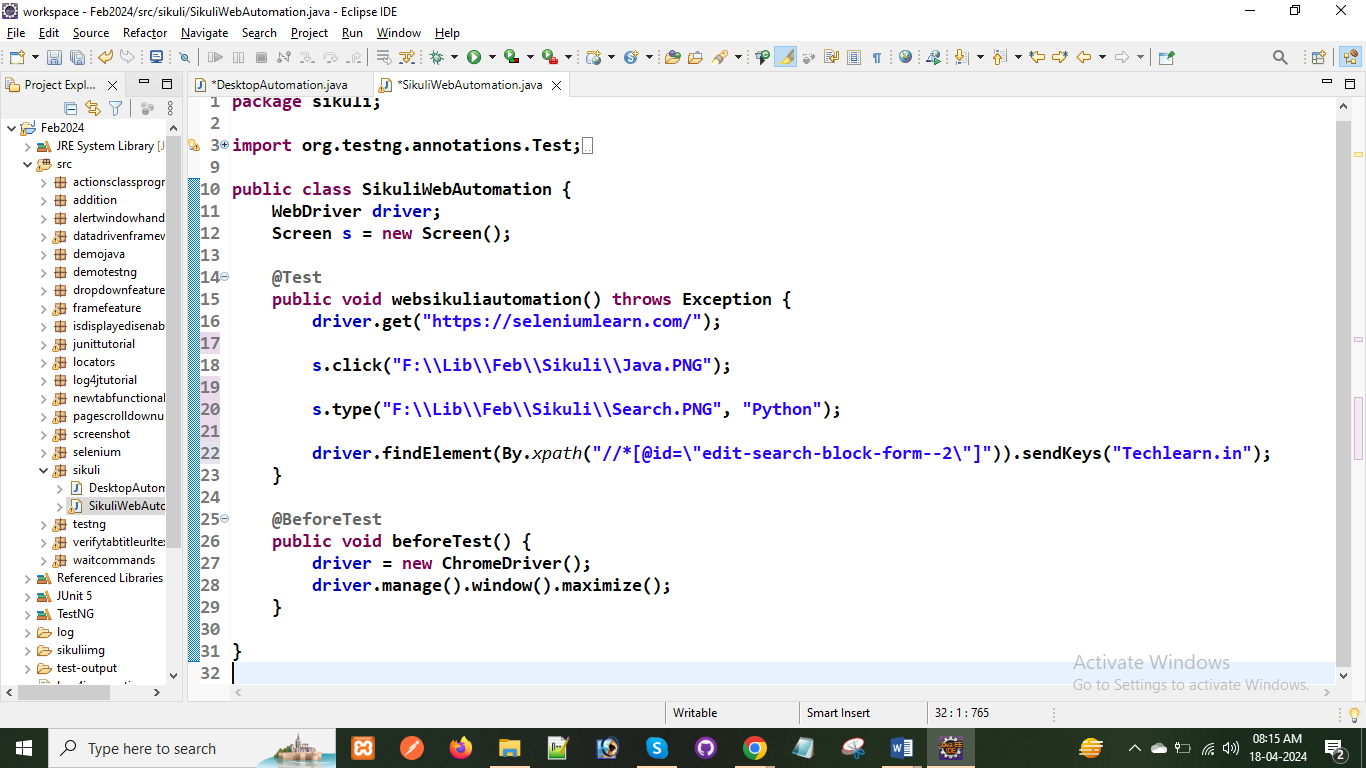Click the Smart Insert status button
Screen dimensions: 1366x768
[x=840, y=712]
